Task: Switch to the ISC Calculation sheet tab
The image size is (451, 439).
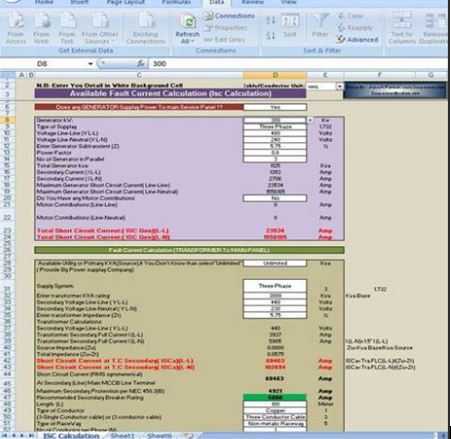Action: coord(71,436)
